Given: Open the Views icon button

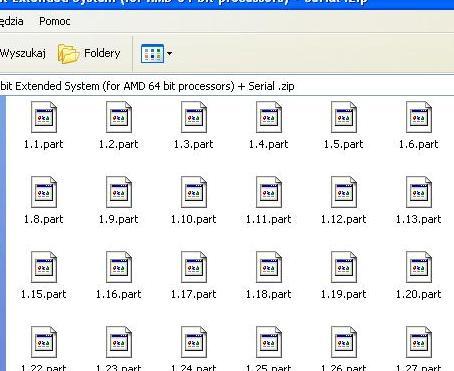Looking at the screenshot, I should 152,53.
